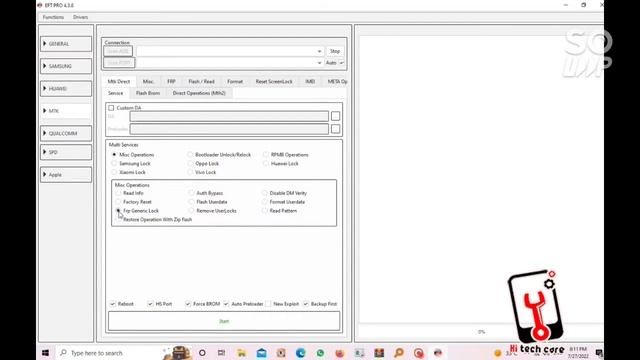Toggle the HS Port checkbox
The image size is (640, 360).
click(x=150, y=304)
